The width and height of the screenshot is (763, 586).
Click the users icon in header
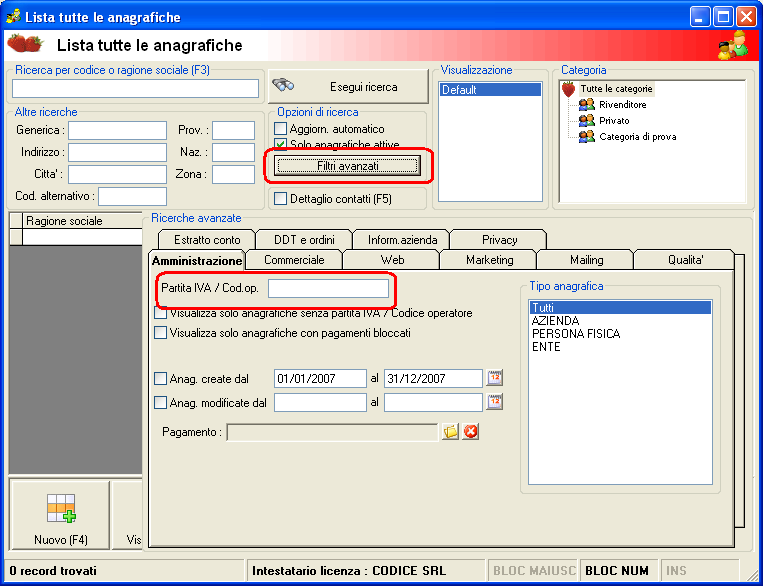coord(733,45)
